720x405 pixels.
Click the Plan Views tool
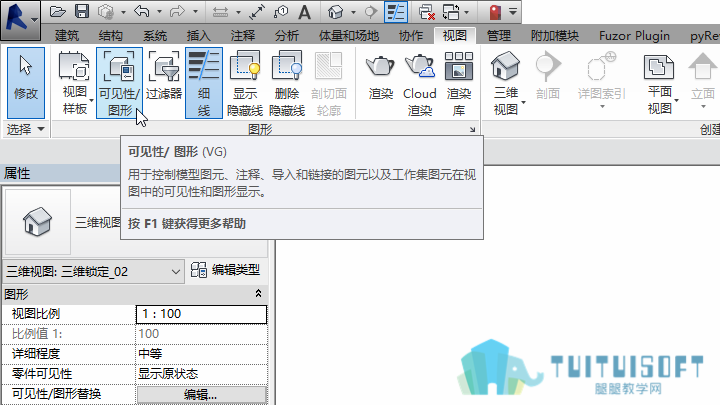click(x=660, y=83)
